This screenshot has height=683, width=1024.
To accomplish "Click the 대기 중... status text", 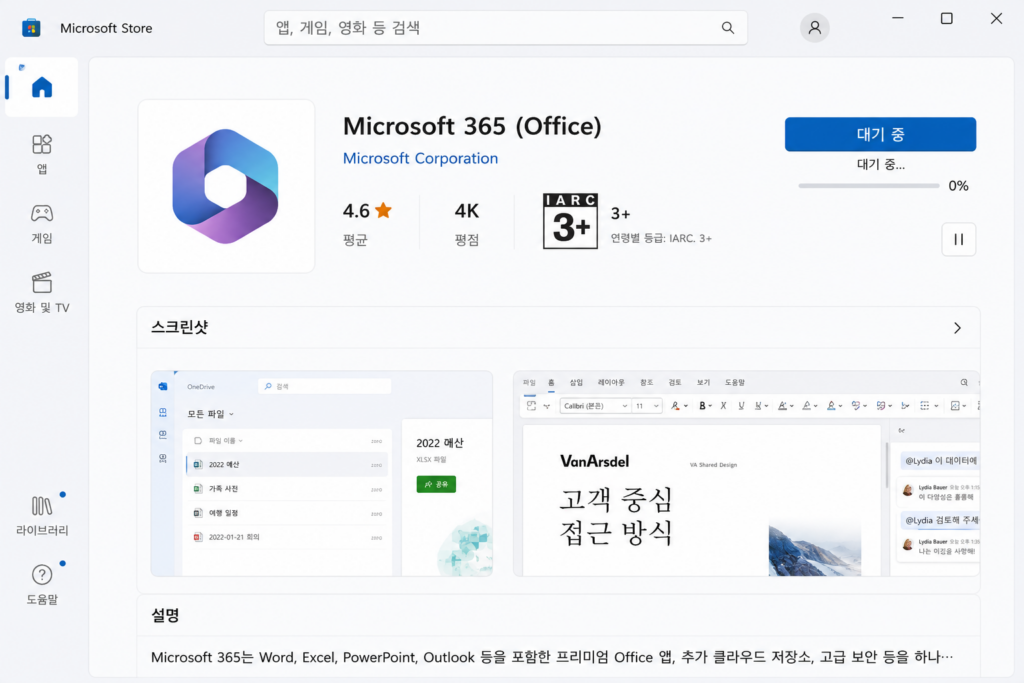I will pos(880,165).
